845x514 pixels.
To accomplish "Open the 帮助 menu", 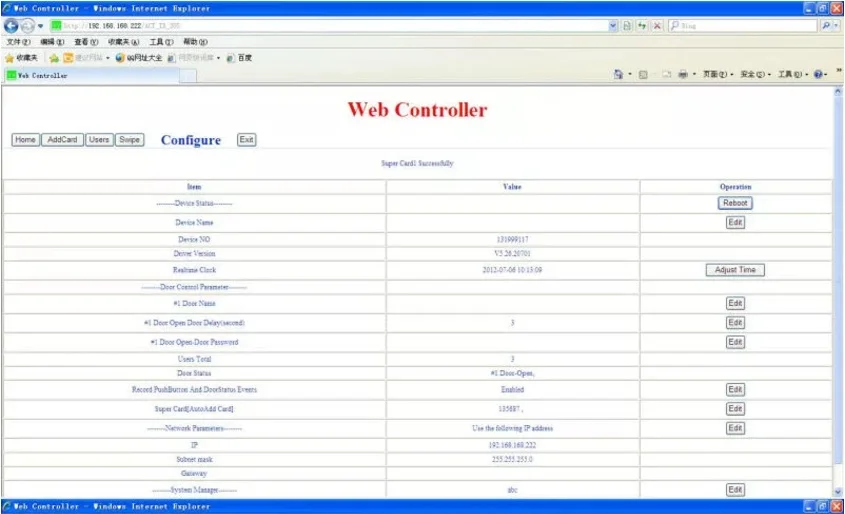I will click(195, 41).
